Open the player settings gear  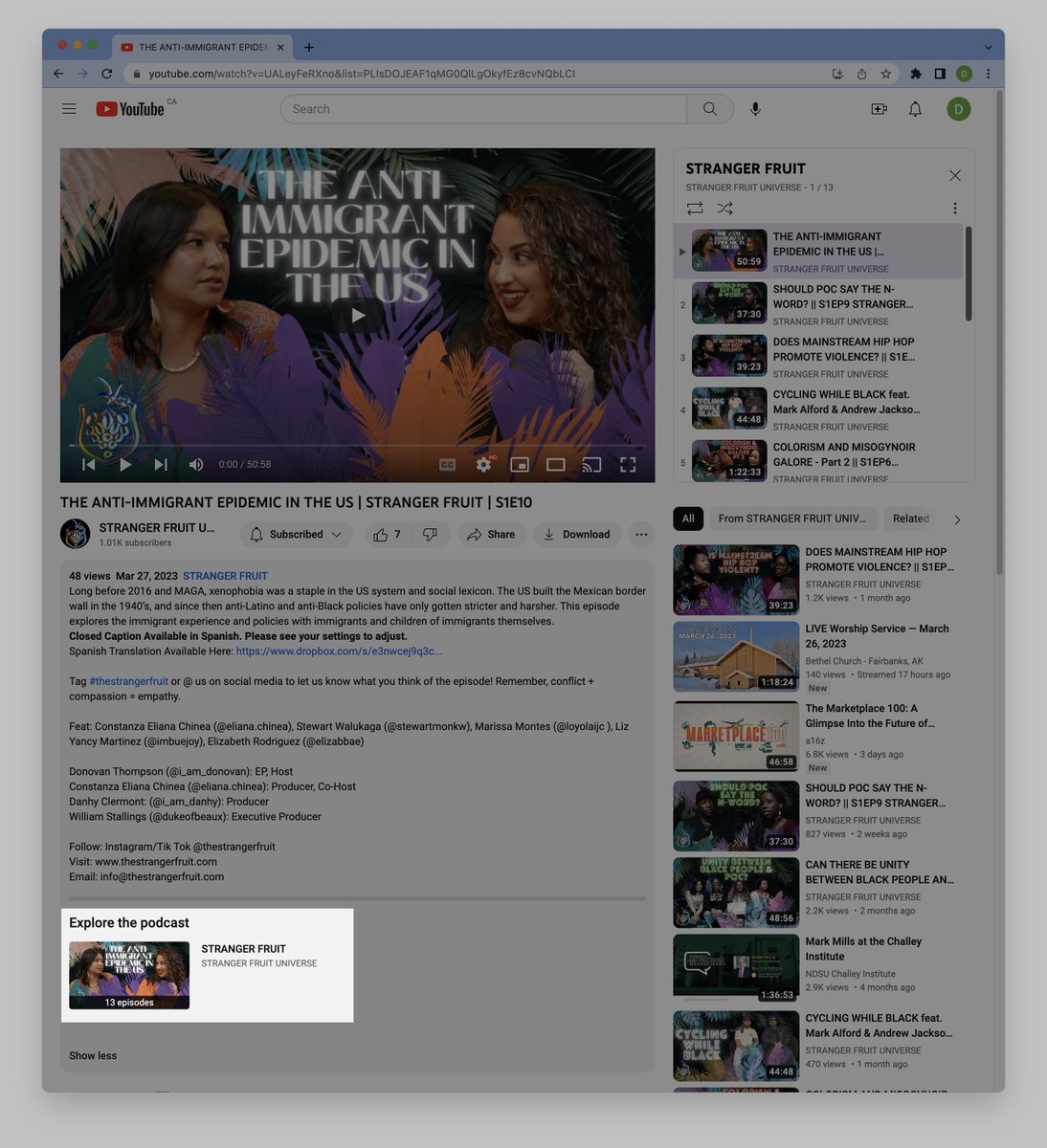pyautogui.click(x=483, y=464)
